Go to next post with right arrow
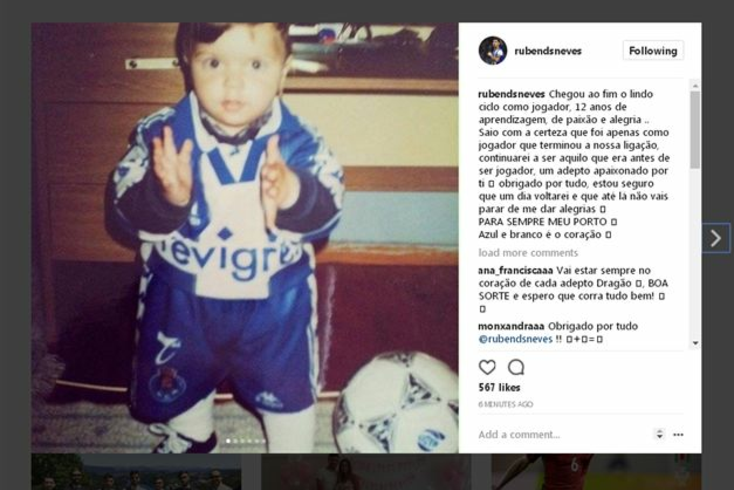Viewport: 734px width, 490px height. pyautogui.click(x=716, y=238)
